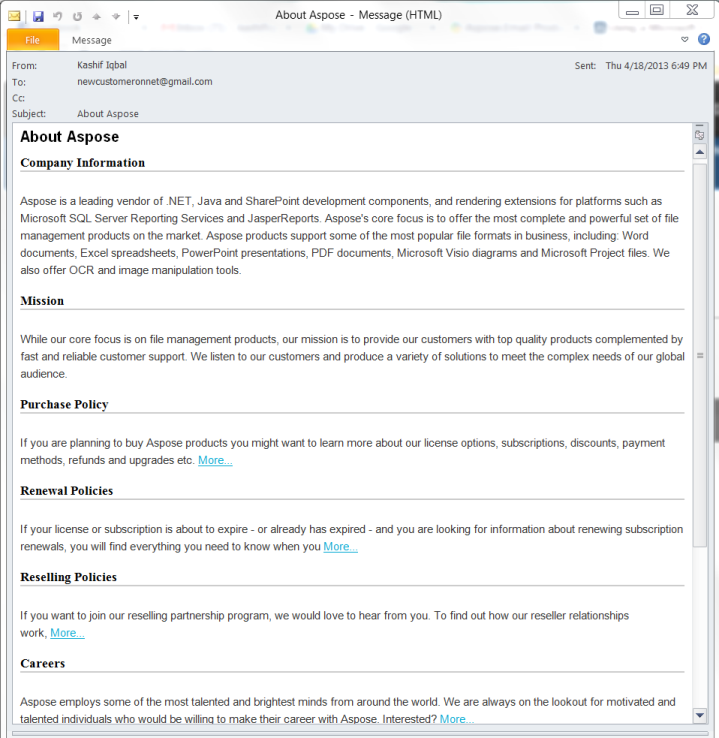
Task: Click the Renewal Policies heading
Action: [67, 490]
